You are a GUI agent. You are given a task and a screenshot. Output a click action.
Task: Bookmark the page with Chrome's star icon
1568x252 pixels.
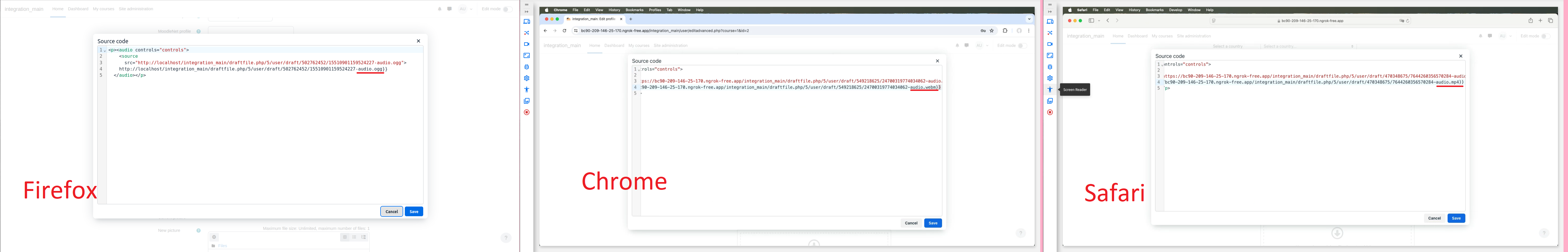click(991, 30)
